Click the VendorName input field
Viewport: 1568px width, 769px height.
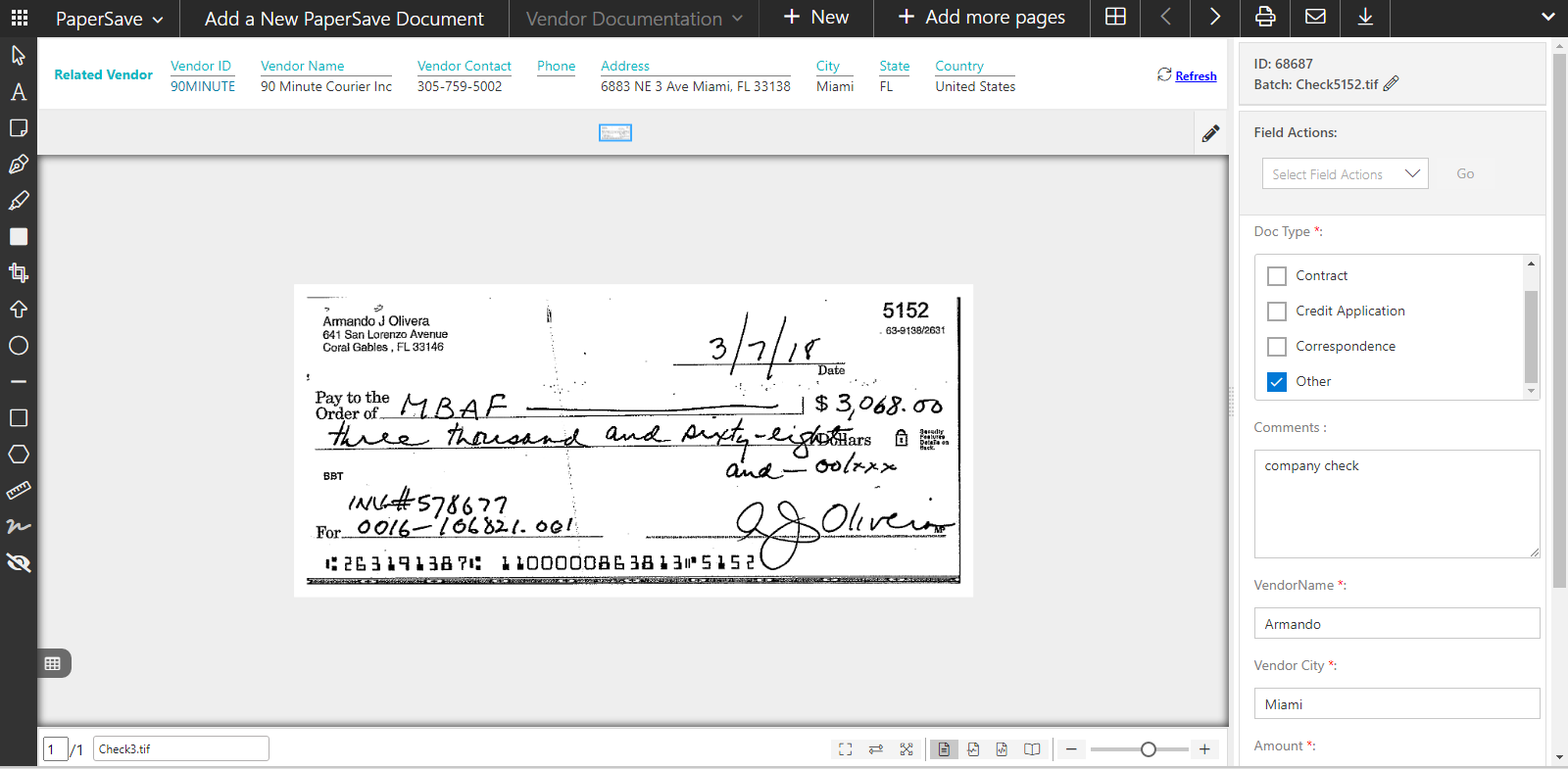[x=1396, y=624]
